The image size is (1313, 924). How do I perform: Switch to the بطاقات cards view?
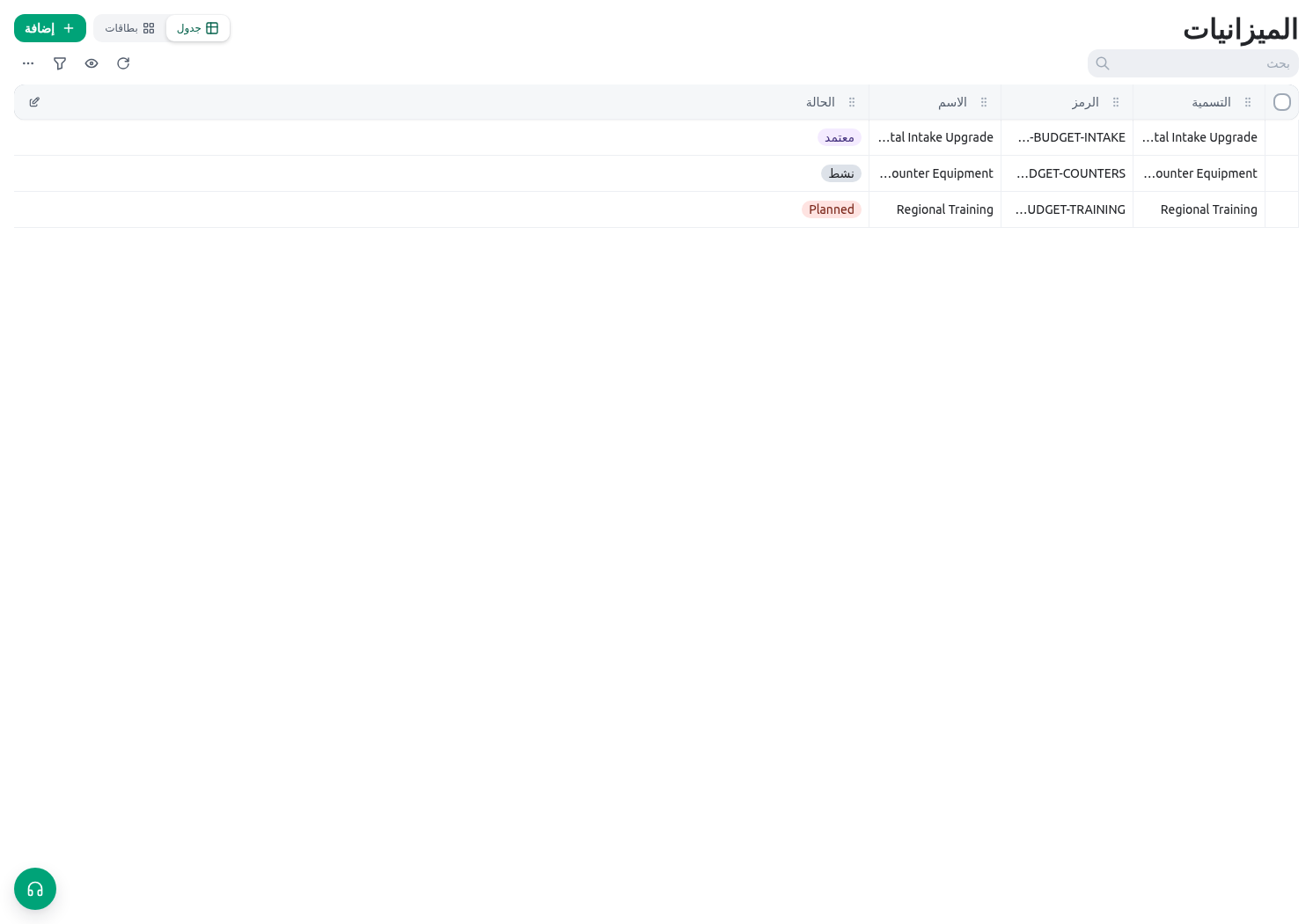pos(130,28)
